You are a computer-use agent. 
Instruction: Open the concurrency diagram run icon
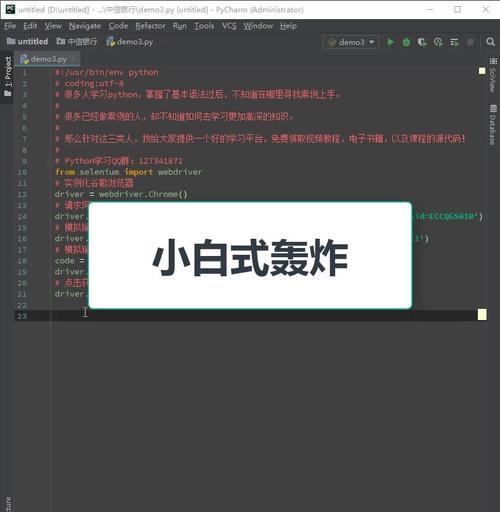454,42
